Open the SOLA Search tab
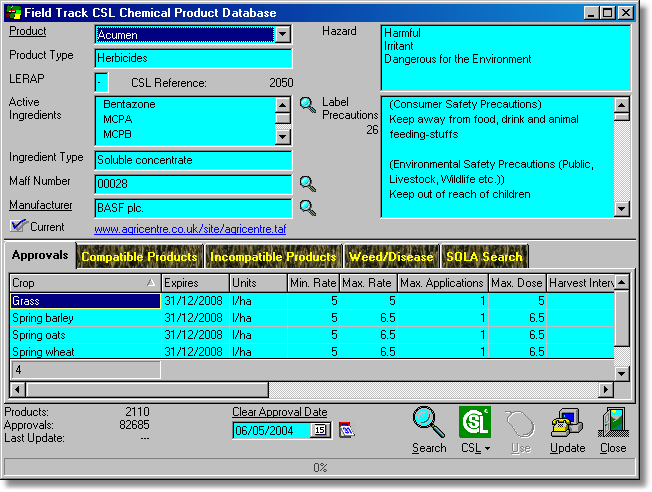This screenshot has height=492, width=652. 484,257
